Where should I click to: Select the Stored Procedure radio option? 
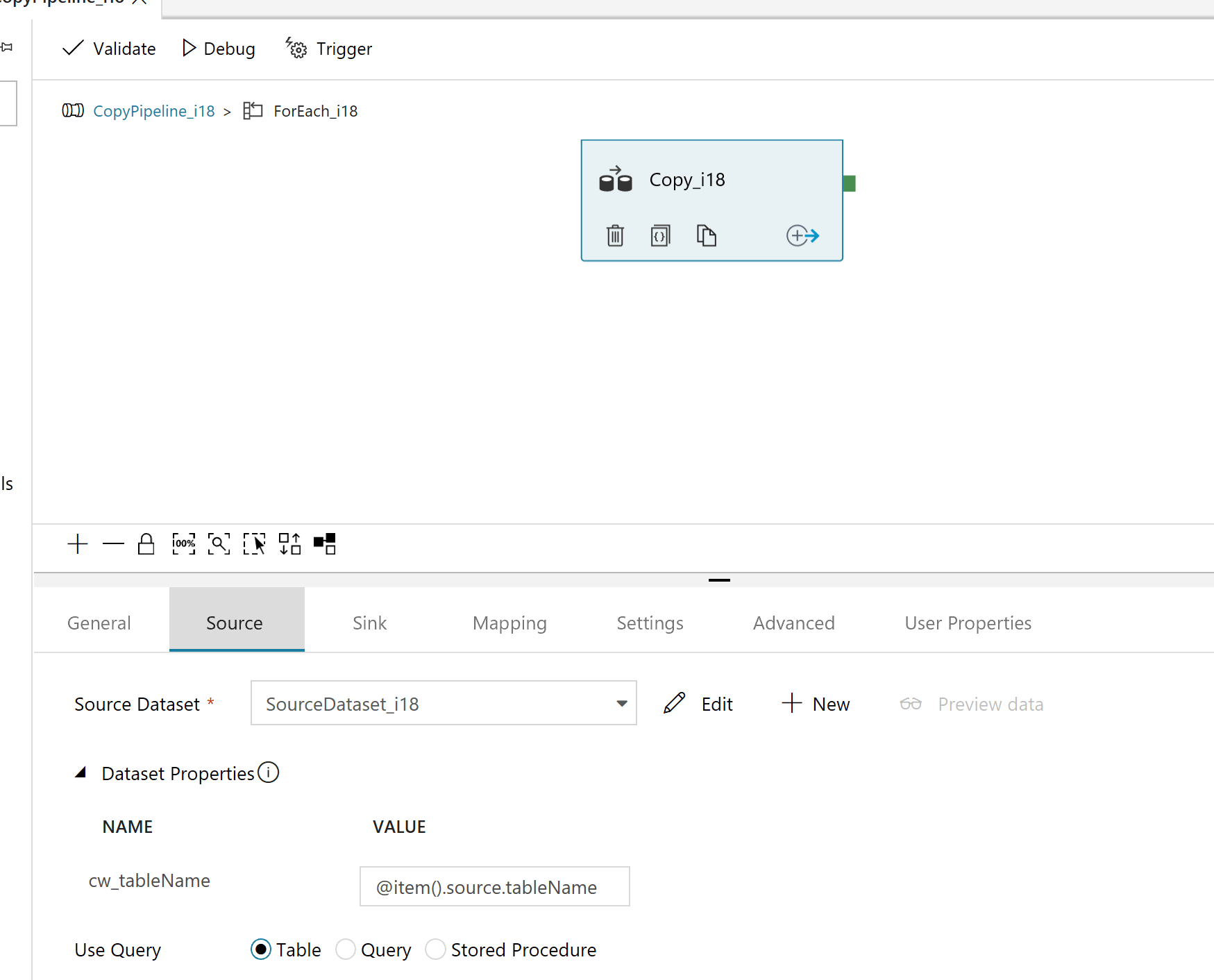435,949
